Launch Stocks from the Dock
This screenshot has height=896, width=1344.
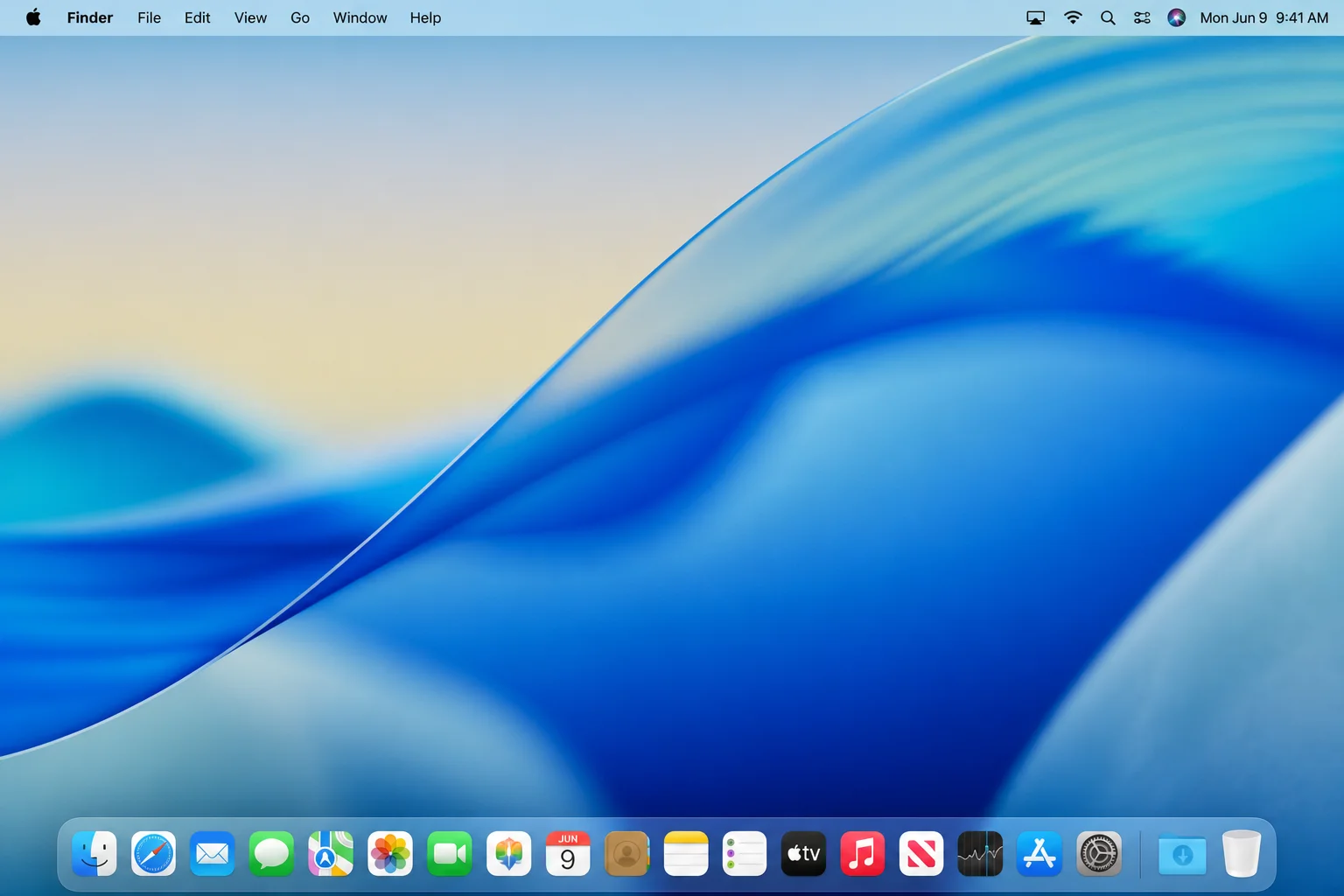[x=980, y=853]
